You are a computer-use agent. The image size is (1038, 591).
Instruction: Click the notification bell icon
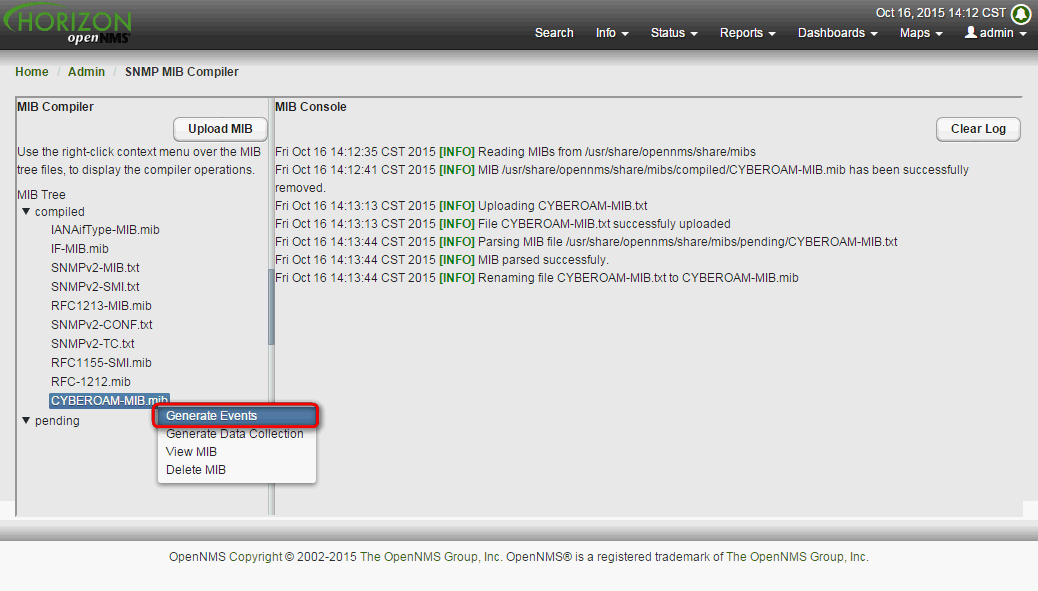[1021, 13]
